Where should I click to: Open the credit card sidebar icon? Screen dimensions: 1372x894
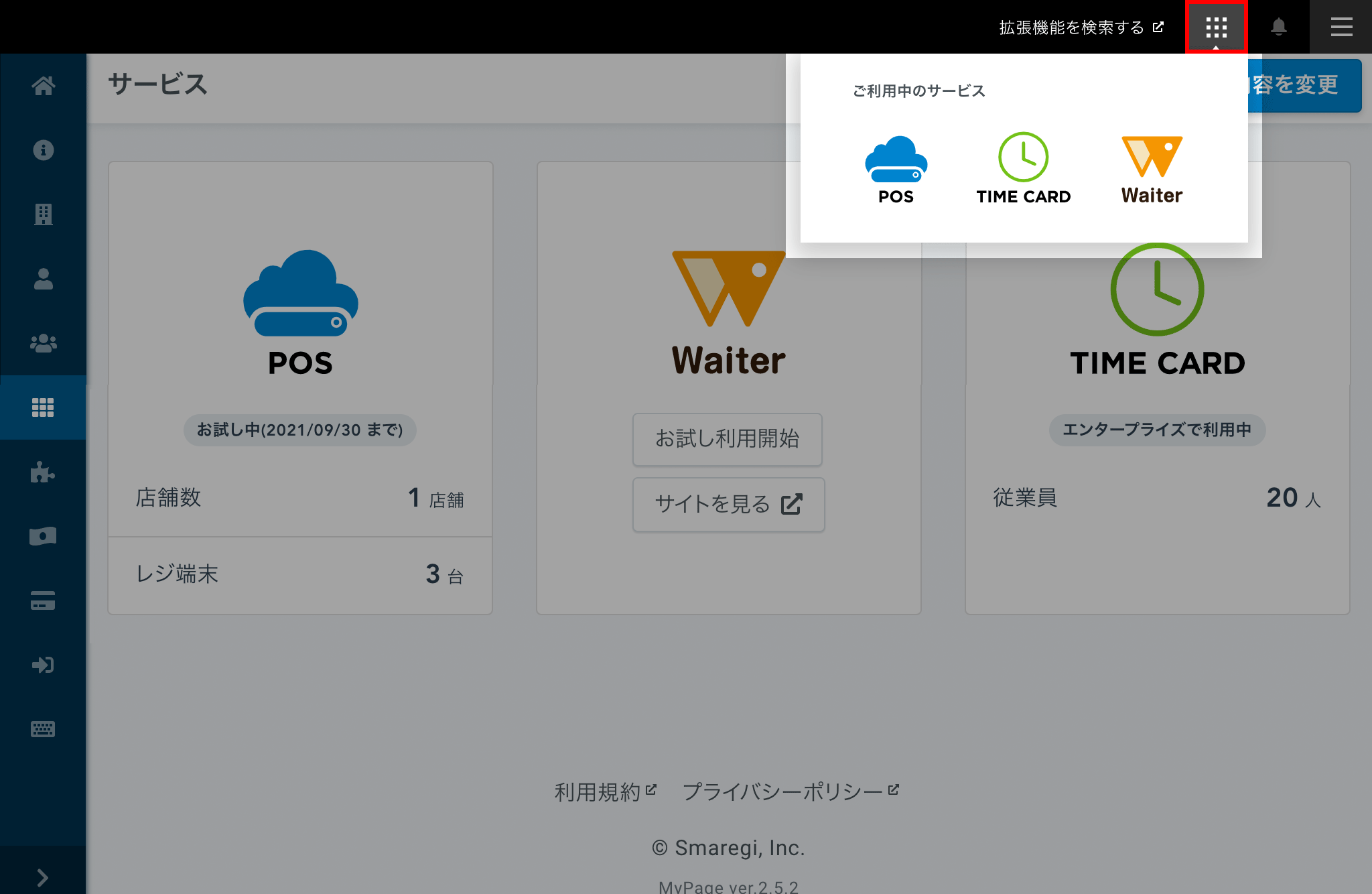click(43, 600)
